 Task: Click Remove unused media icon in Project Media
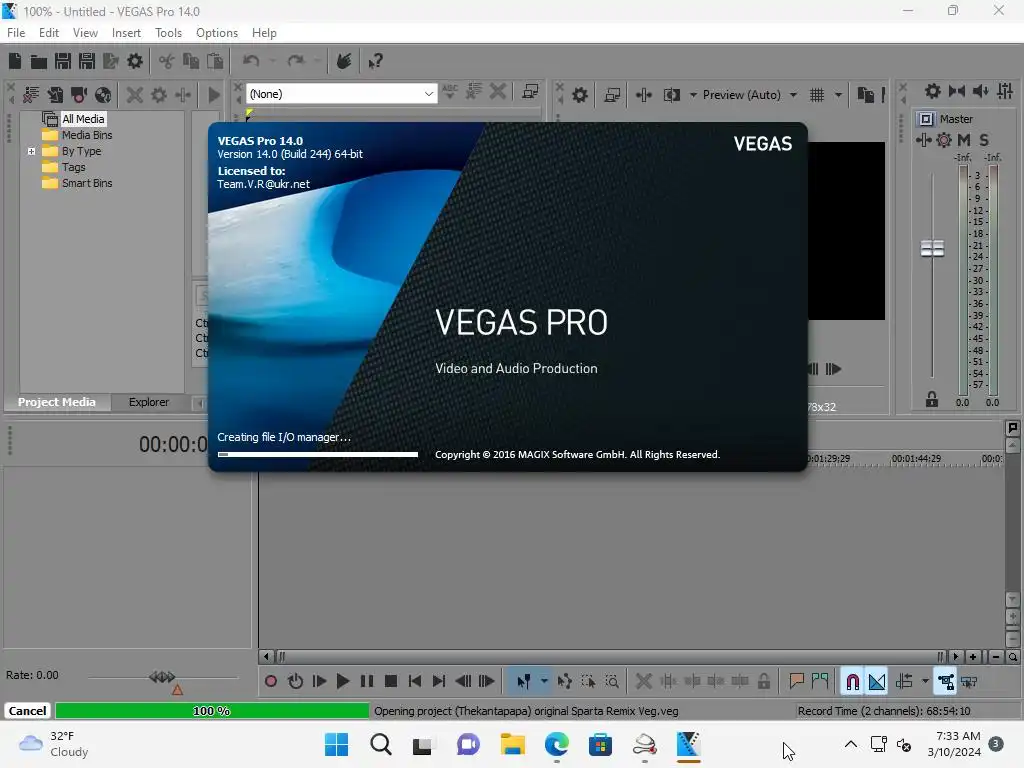click(x=31, y=95)
